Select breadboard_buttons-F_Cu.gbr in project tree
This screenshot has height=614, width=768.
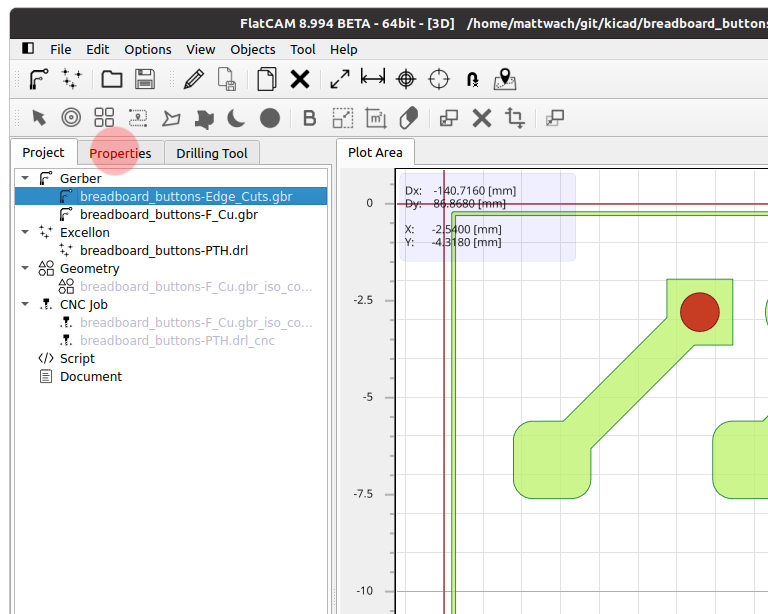[168, 214]
